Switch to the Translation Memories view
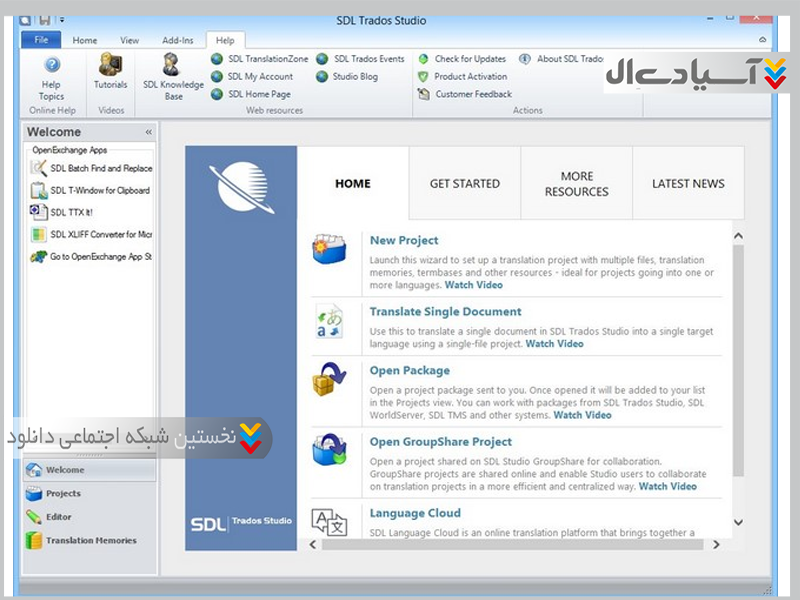Screen dimensions: 800x600 [90, 541]
